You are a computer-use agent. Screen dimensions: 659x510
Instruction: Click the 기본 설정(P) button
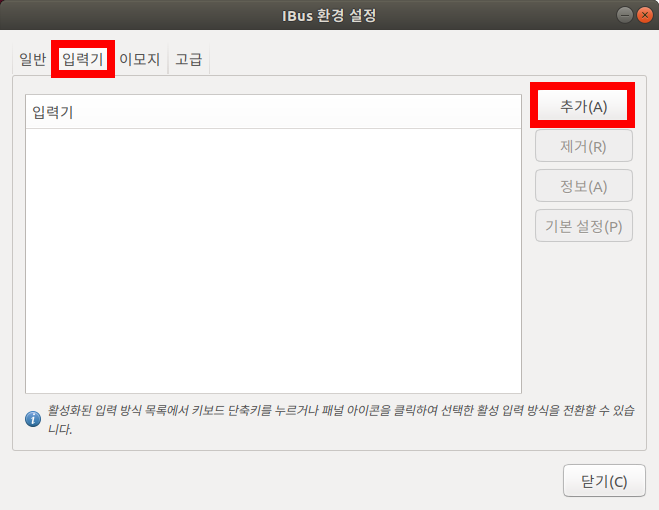(583, 226)
